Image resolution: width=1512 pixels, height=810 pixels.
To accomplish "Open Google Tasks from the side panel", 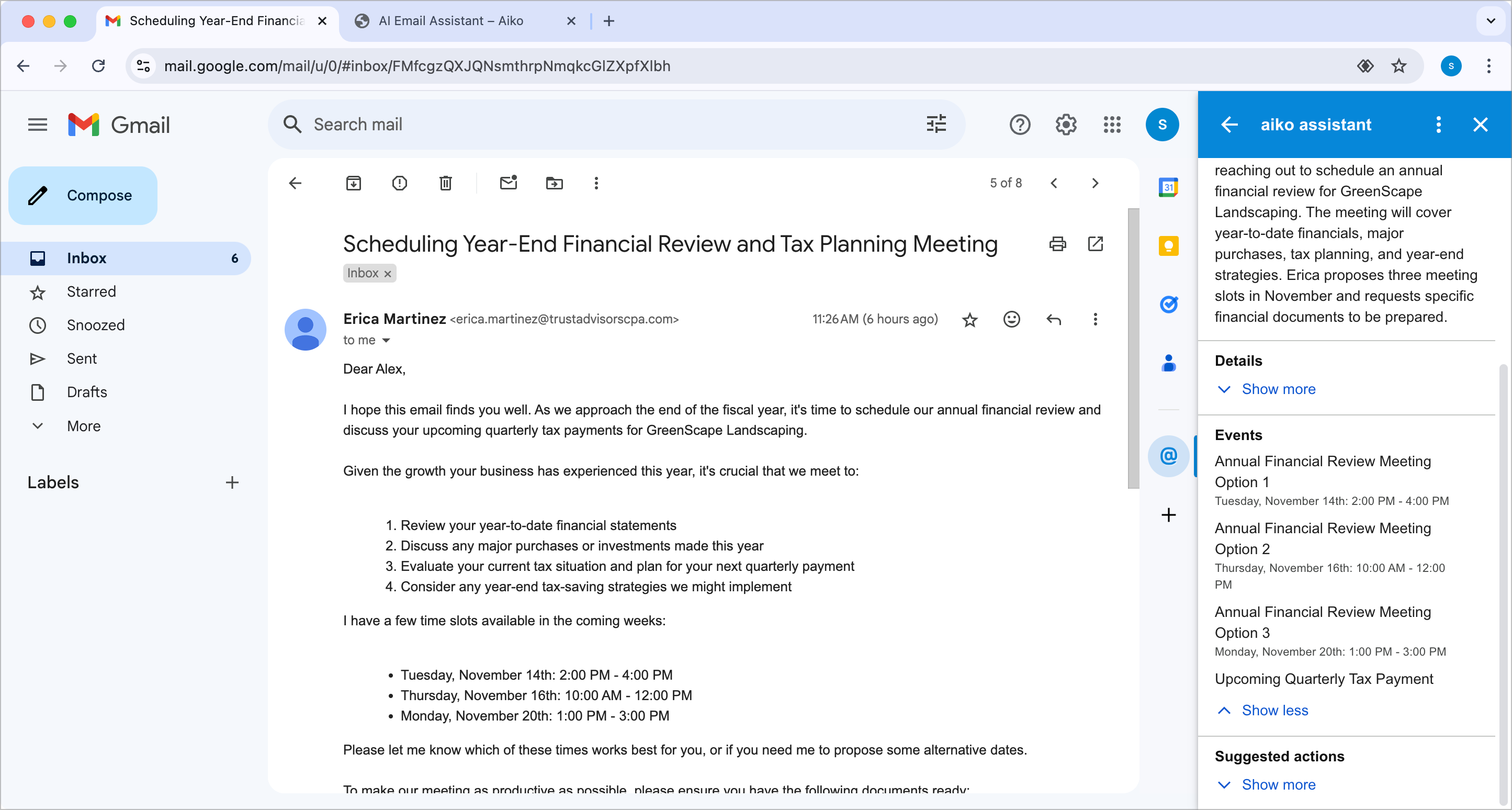I will [1168, 305].
